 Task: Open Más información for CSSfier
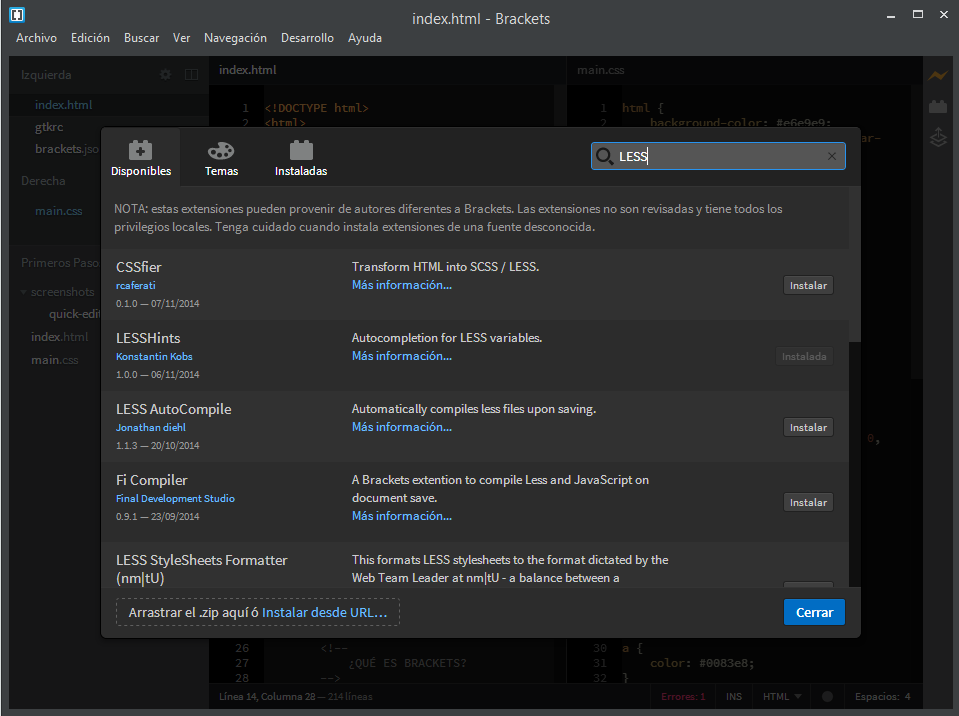point(402,285)
